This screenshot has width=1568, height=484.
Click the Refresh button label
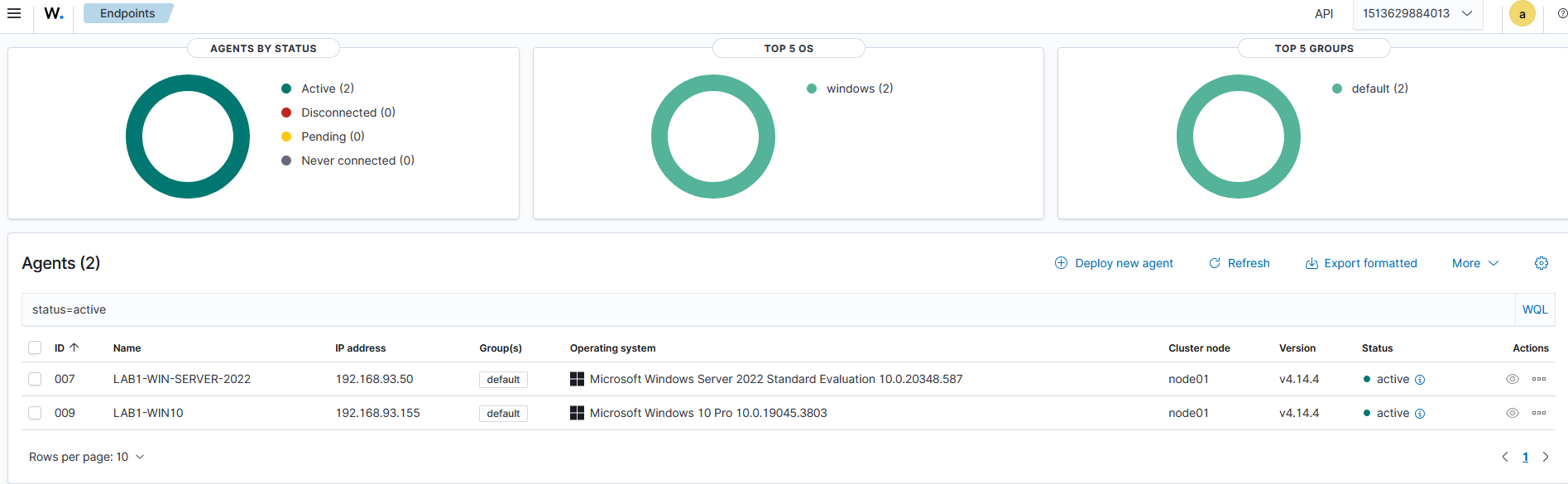click(1249, 263)
